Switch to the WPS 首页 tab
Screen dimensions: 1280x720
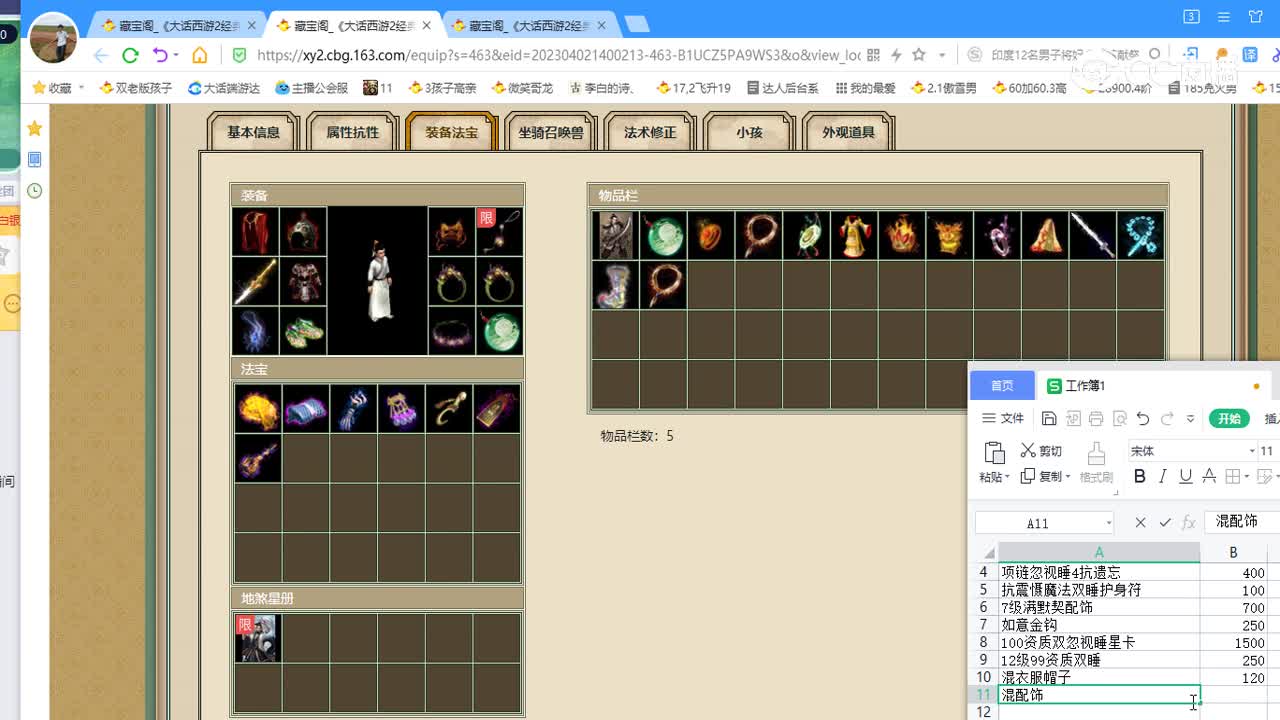[x=1002, y=386]
